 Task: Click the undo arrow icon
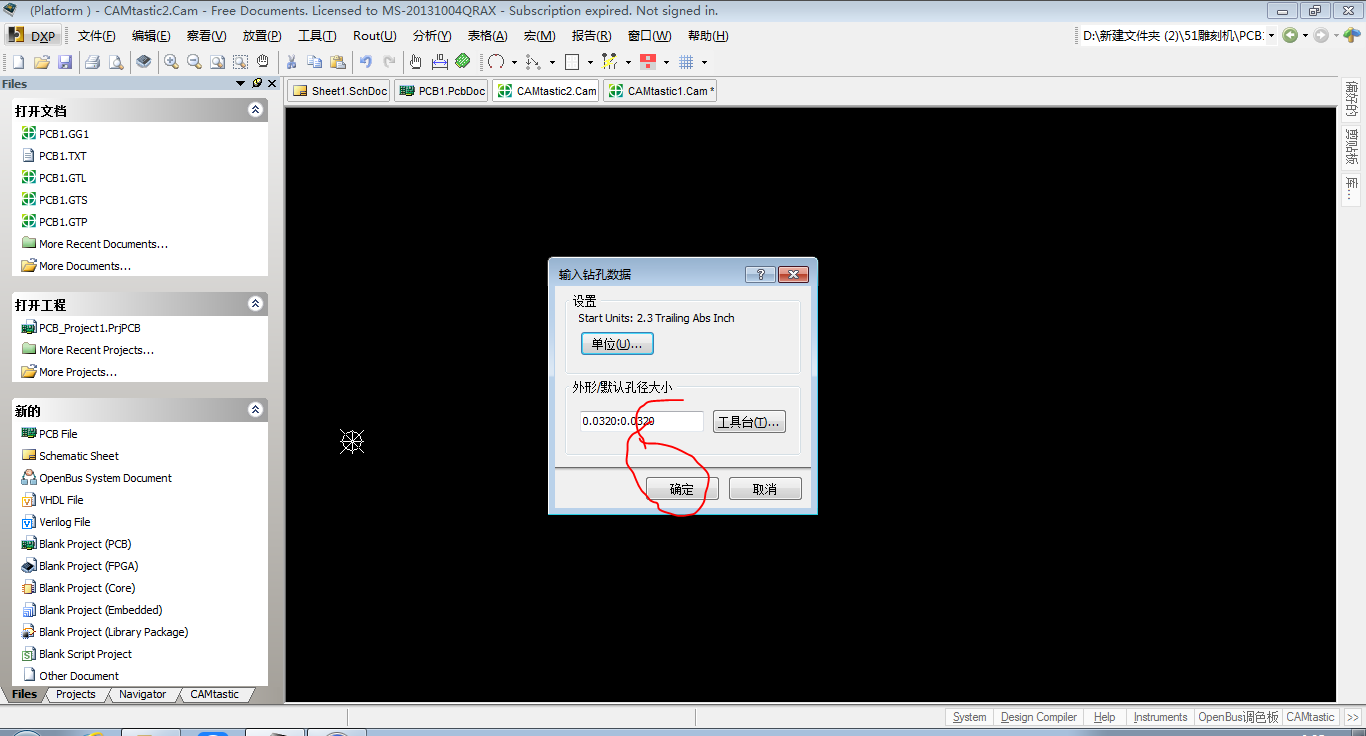pyautogui.click(x=365, y=62)
